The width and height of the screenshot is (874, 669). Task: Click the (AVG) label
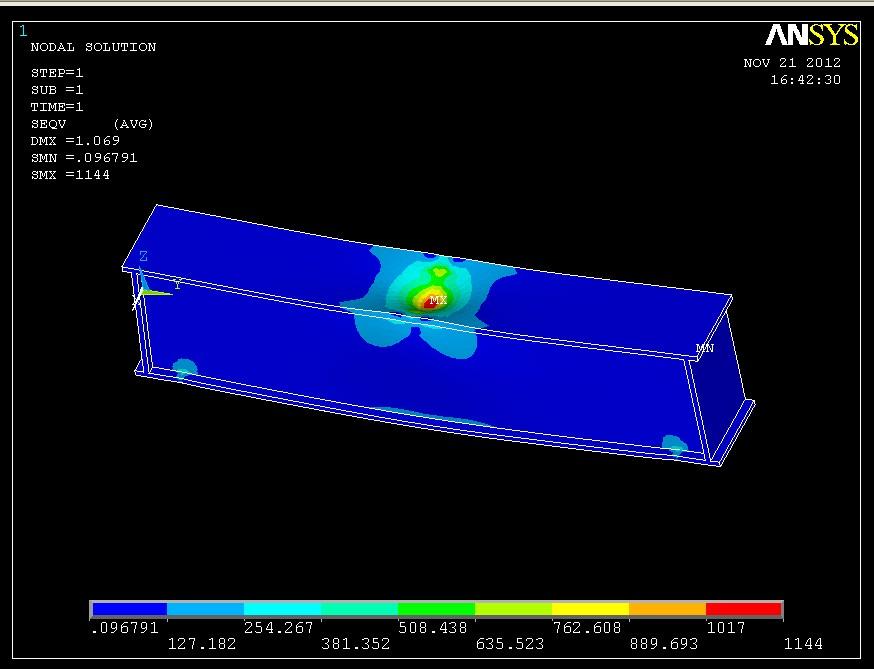pos(133,124)
